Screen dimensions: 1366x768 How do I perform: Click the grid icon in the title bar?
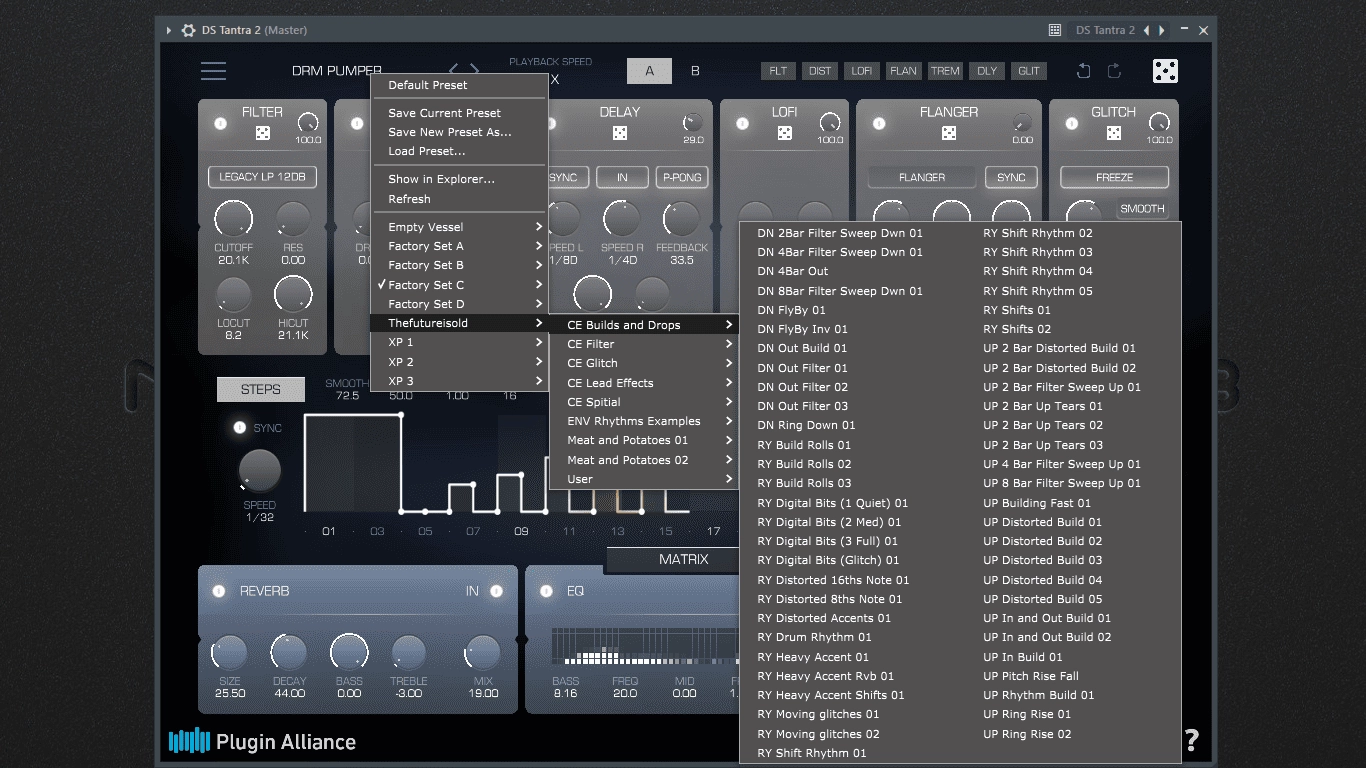[1054, 30]
